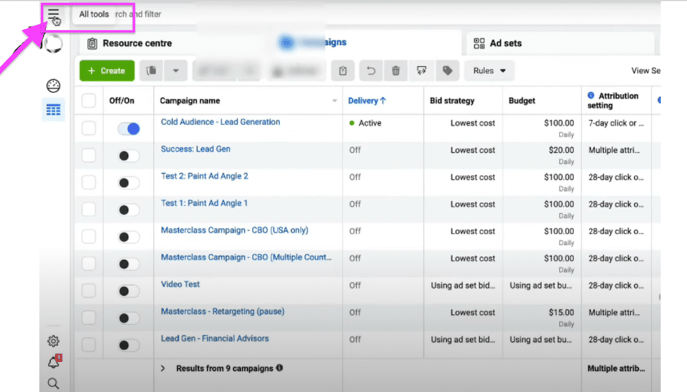
Task: Click the duplicate icon next to Create
Action: click(x=151, y=71)
